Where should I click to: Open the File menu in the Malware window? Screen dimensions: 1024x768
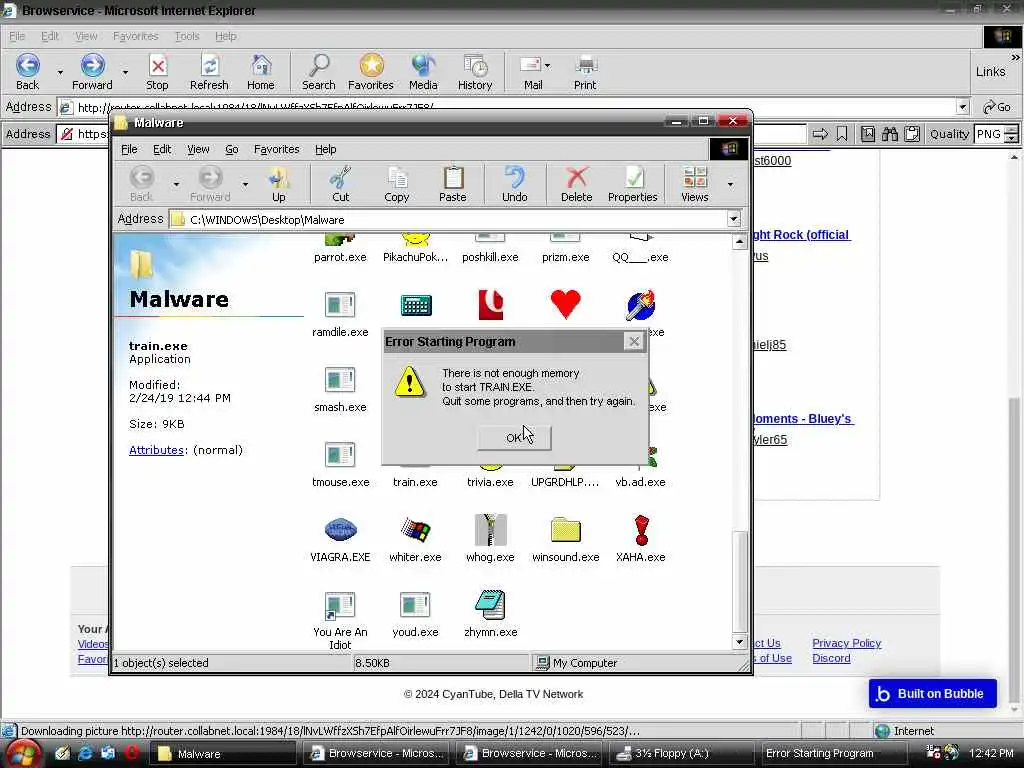[x=129, y=150]
